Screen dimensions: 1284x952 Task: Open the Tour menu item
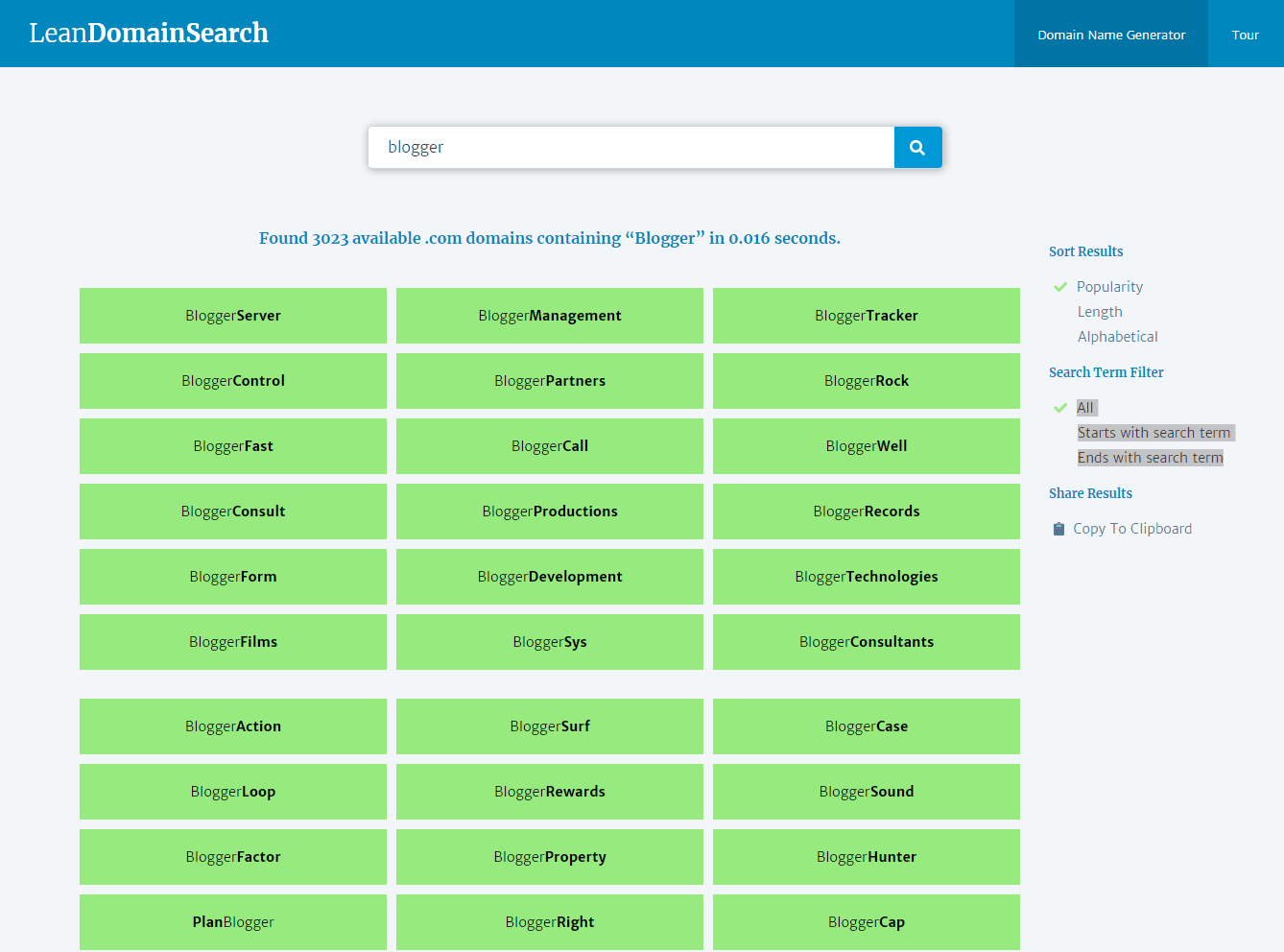(1246, 35)
